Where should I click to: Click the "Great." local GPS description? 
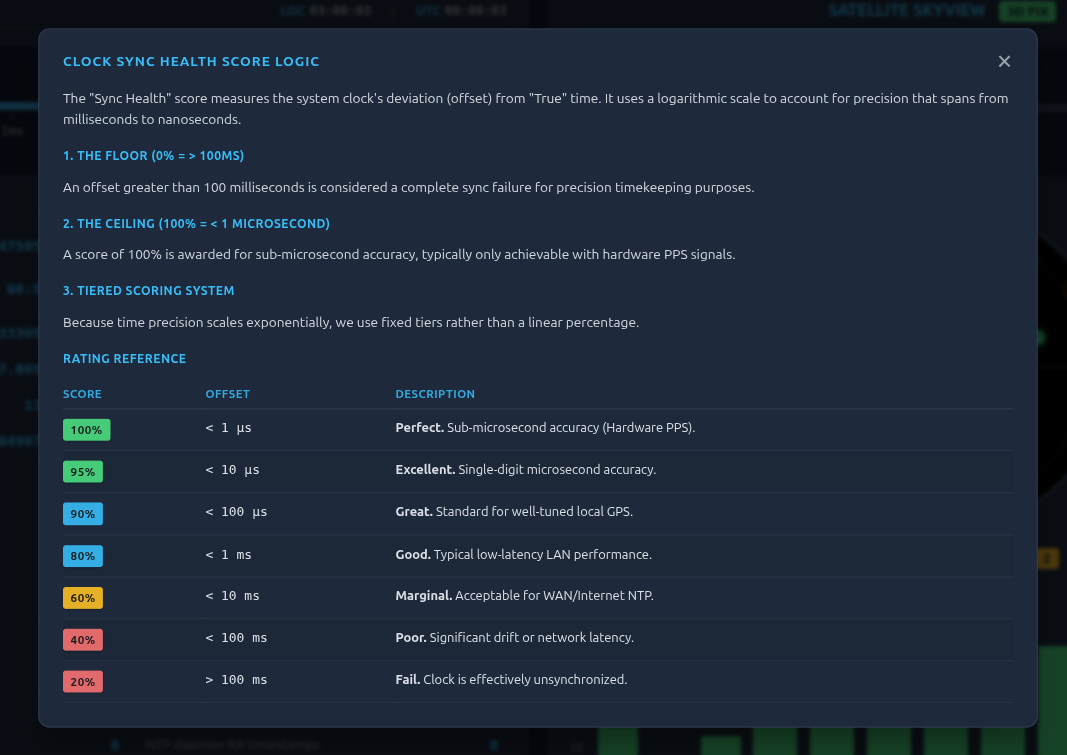click(x=513, y=512)
